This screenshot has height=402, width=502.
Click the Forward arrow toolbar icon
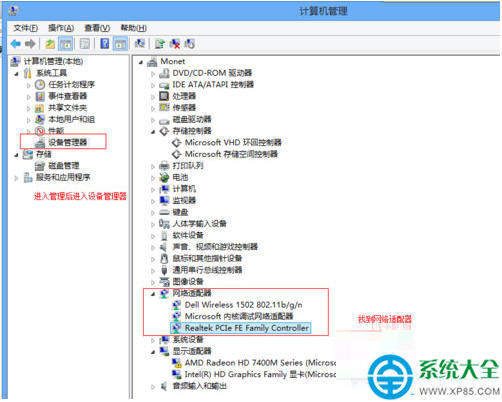pos(30,44)
